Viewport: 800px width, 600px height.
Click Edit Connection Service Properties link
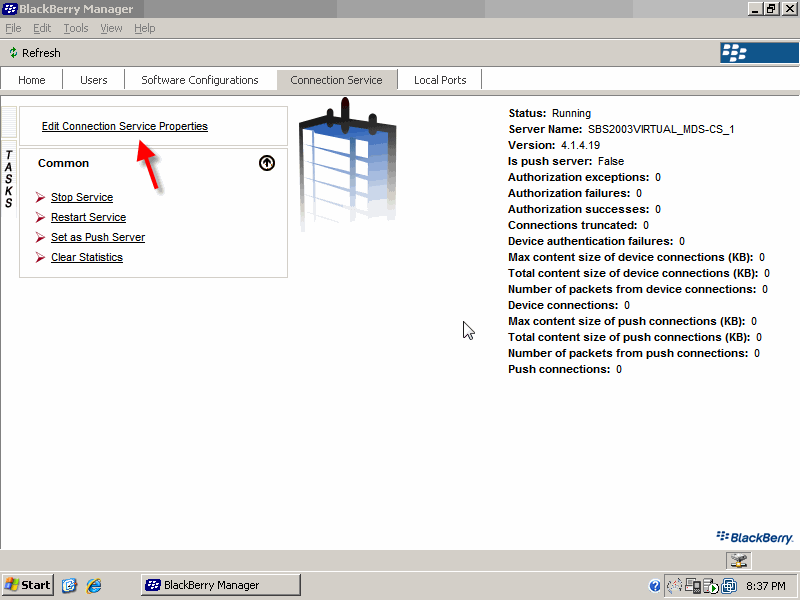point(125,126)
